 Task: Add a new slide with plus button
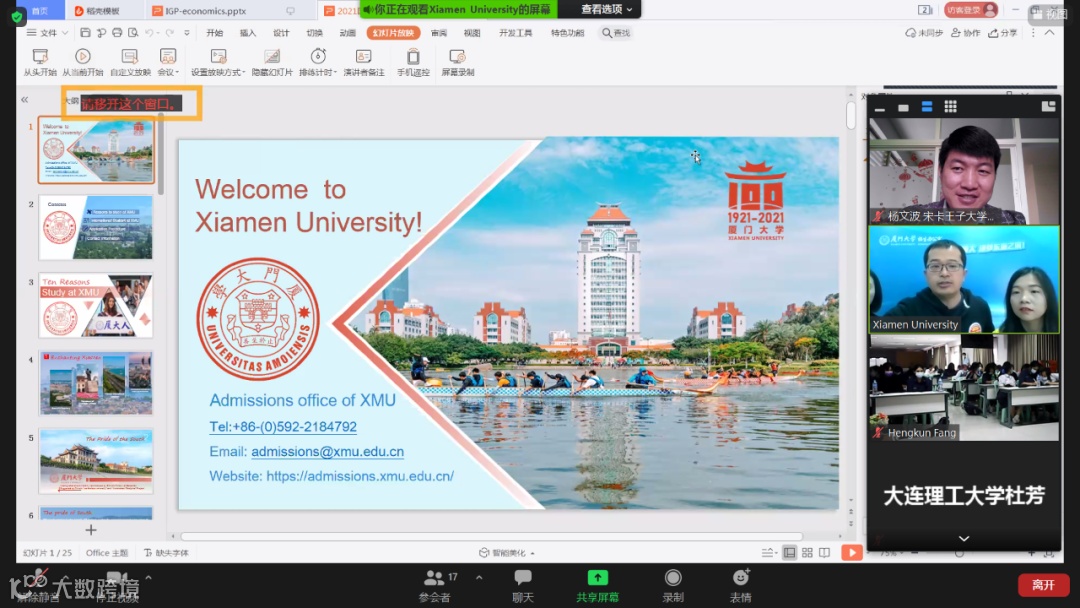[x=91, y=530]
